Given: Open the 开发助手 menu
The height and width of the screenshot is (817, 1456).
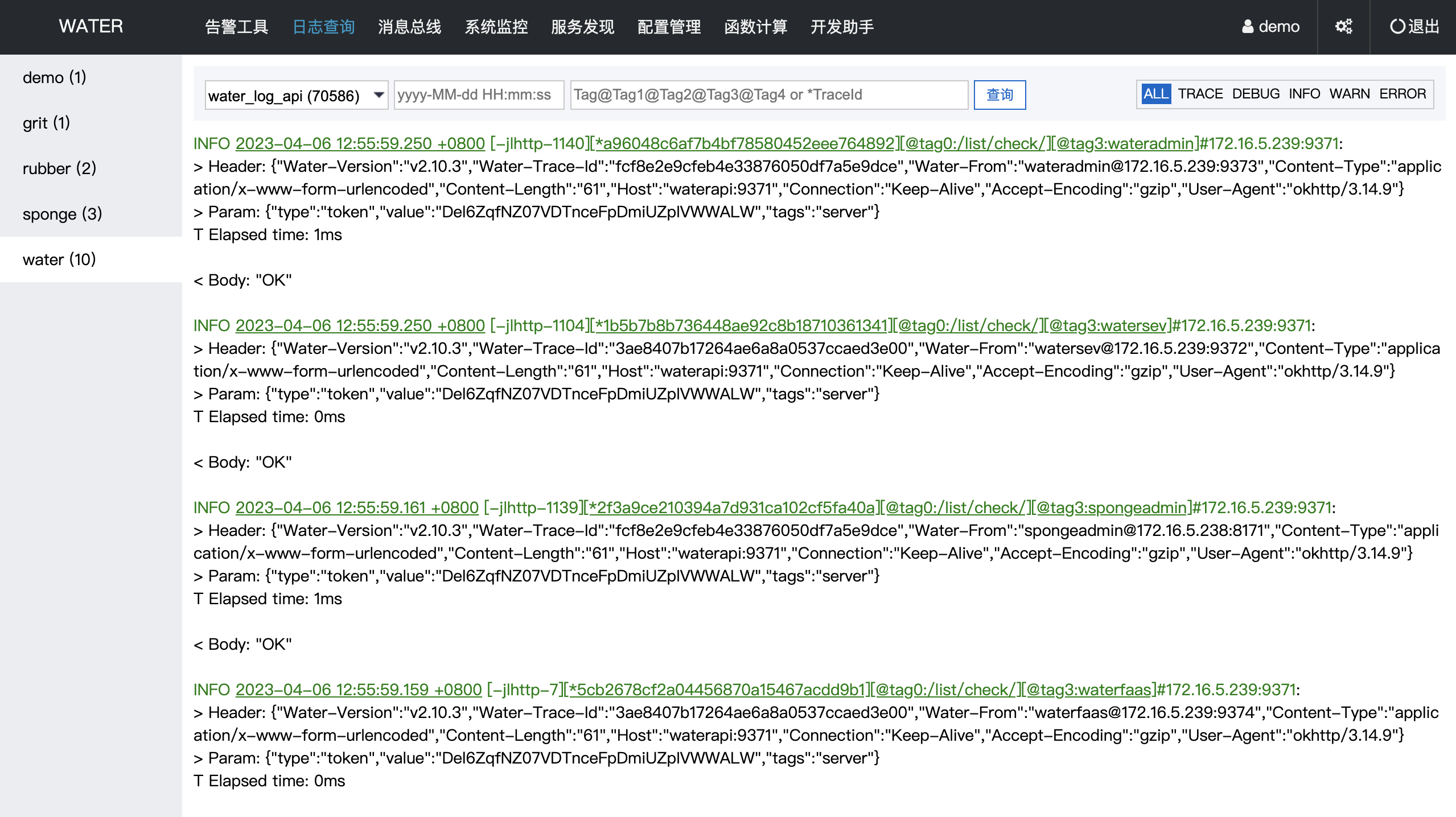Looking at the screenshot, I should pyautogui.click(x=842, y=27).
